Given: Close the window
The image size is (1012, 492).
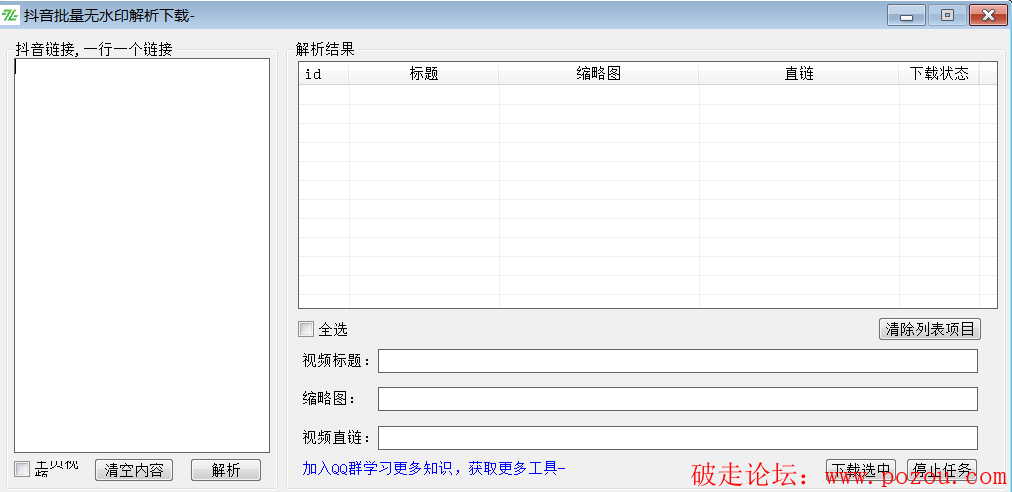Looking at the screenshot, I should coord(987,15).
